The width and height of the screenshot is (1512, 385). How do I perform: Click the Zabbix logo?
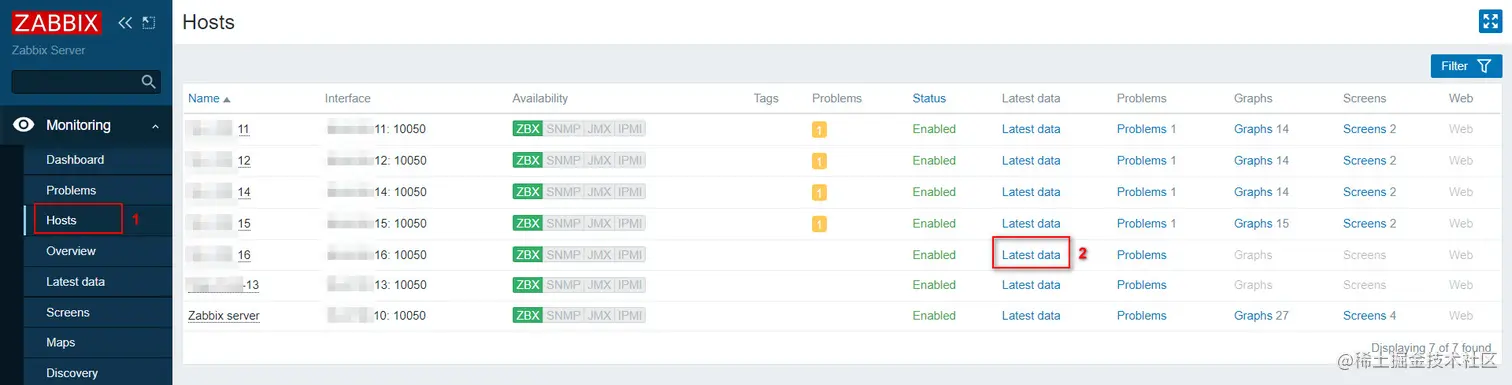pyautogui.click(x=56, y=22)
